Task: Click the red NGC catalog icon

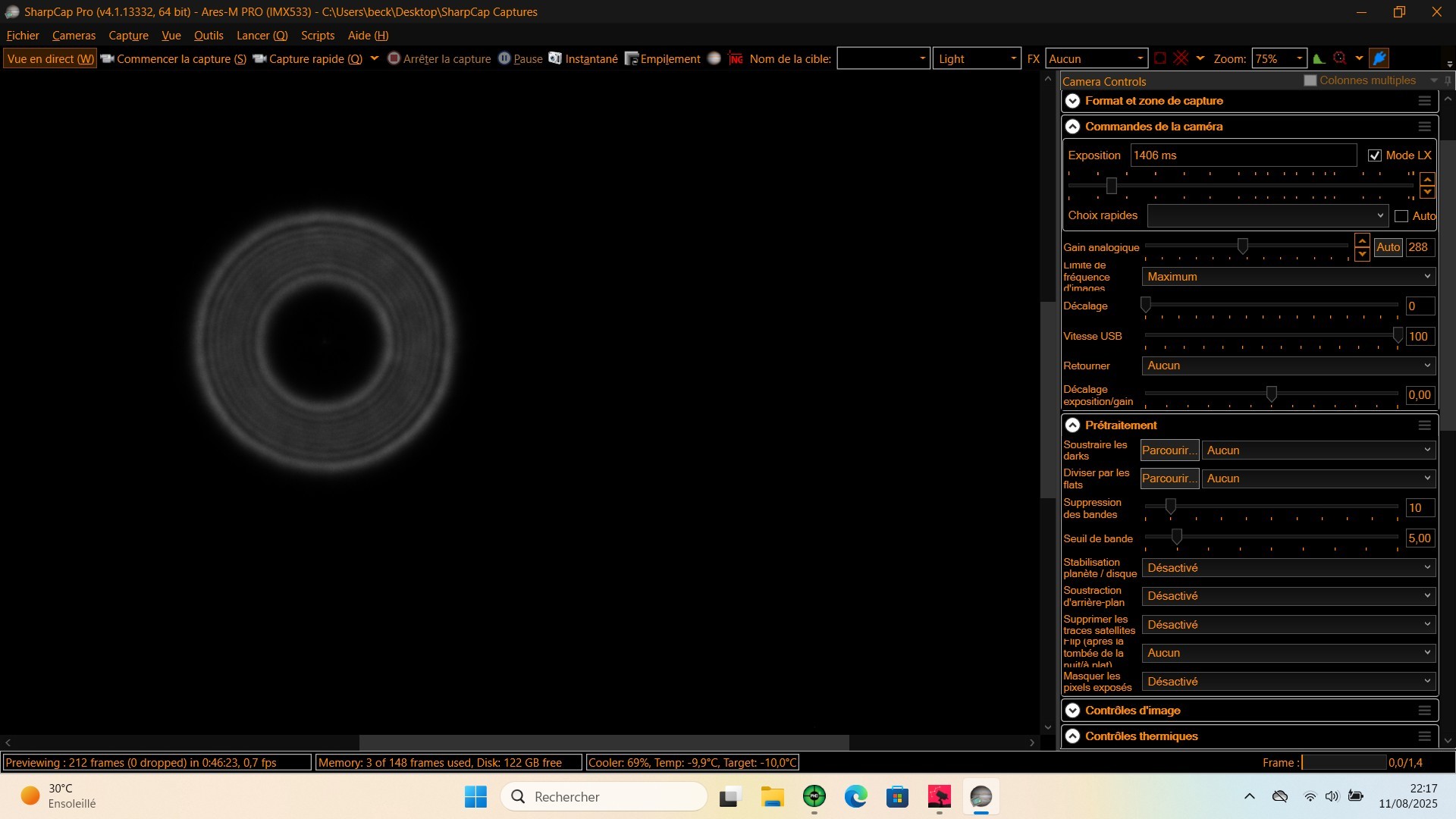Action: click(x=736, y=58)
